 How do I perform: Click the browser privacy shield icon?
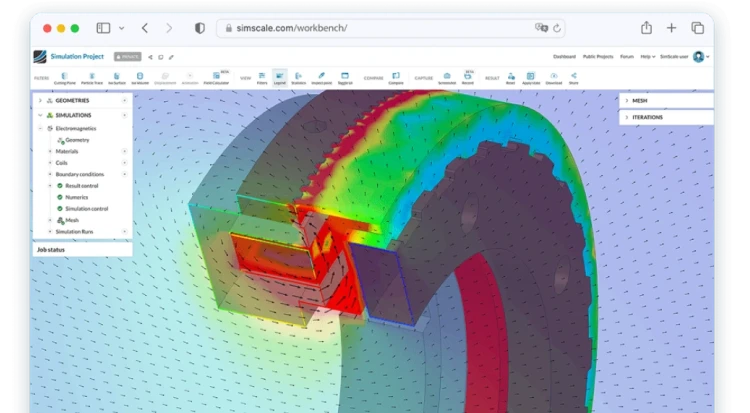coord(200,28)
